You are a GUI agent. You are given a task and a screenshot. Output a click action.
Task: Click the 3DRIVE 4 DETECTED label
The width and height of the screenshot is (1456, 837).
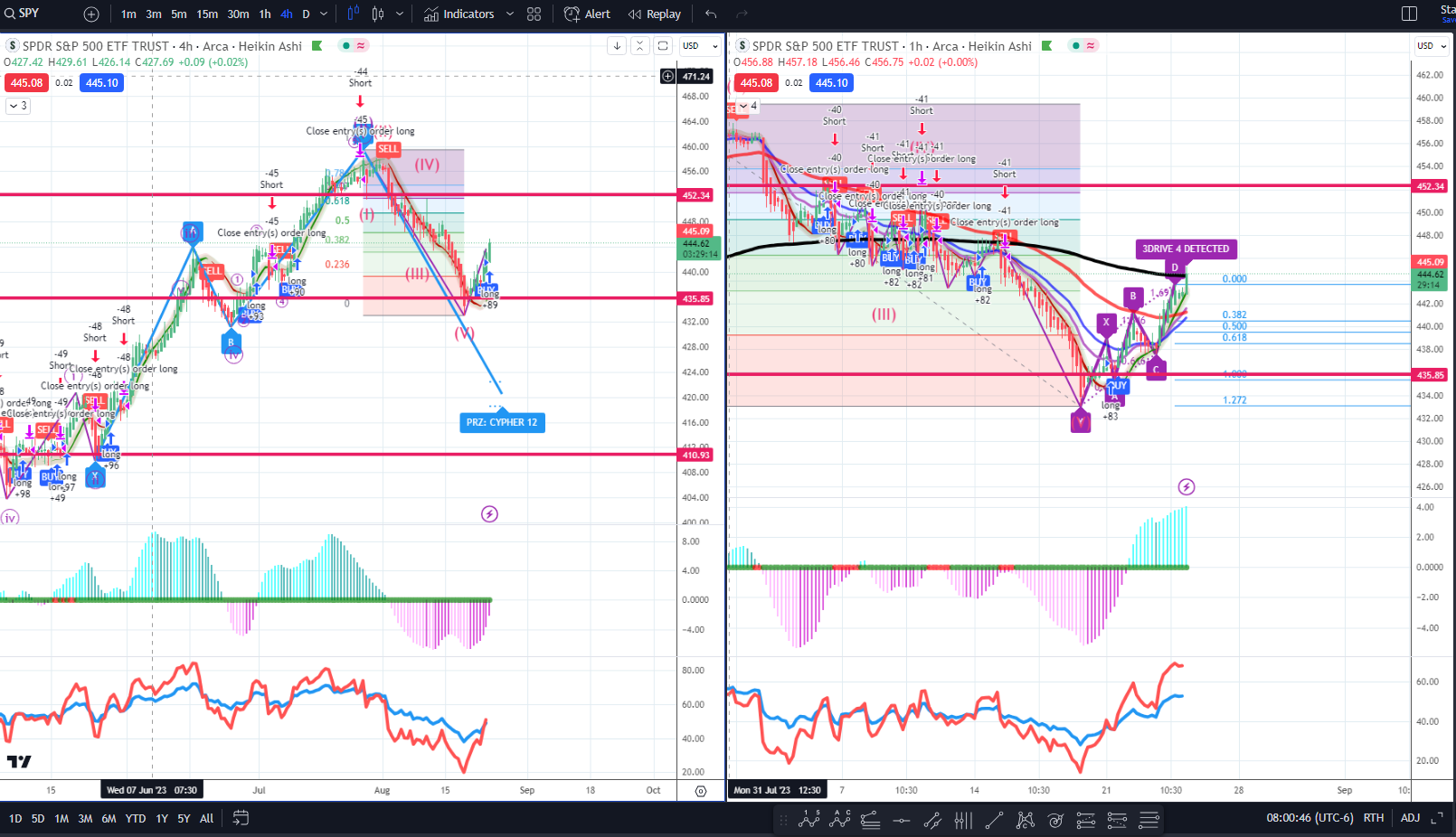tap(1186, 249)
